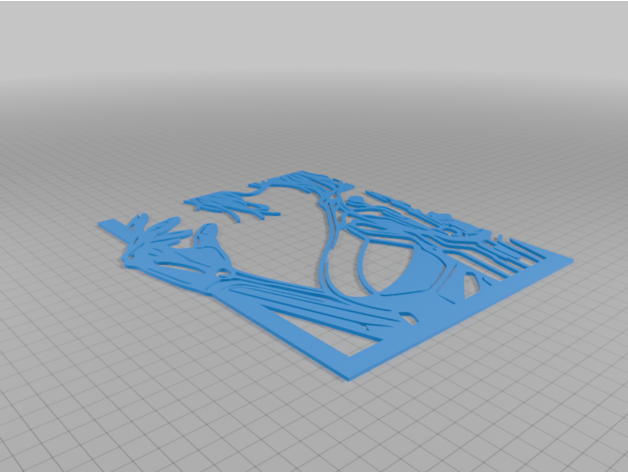Select the protruding tab at model's far left

click(x=112, y=226)
